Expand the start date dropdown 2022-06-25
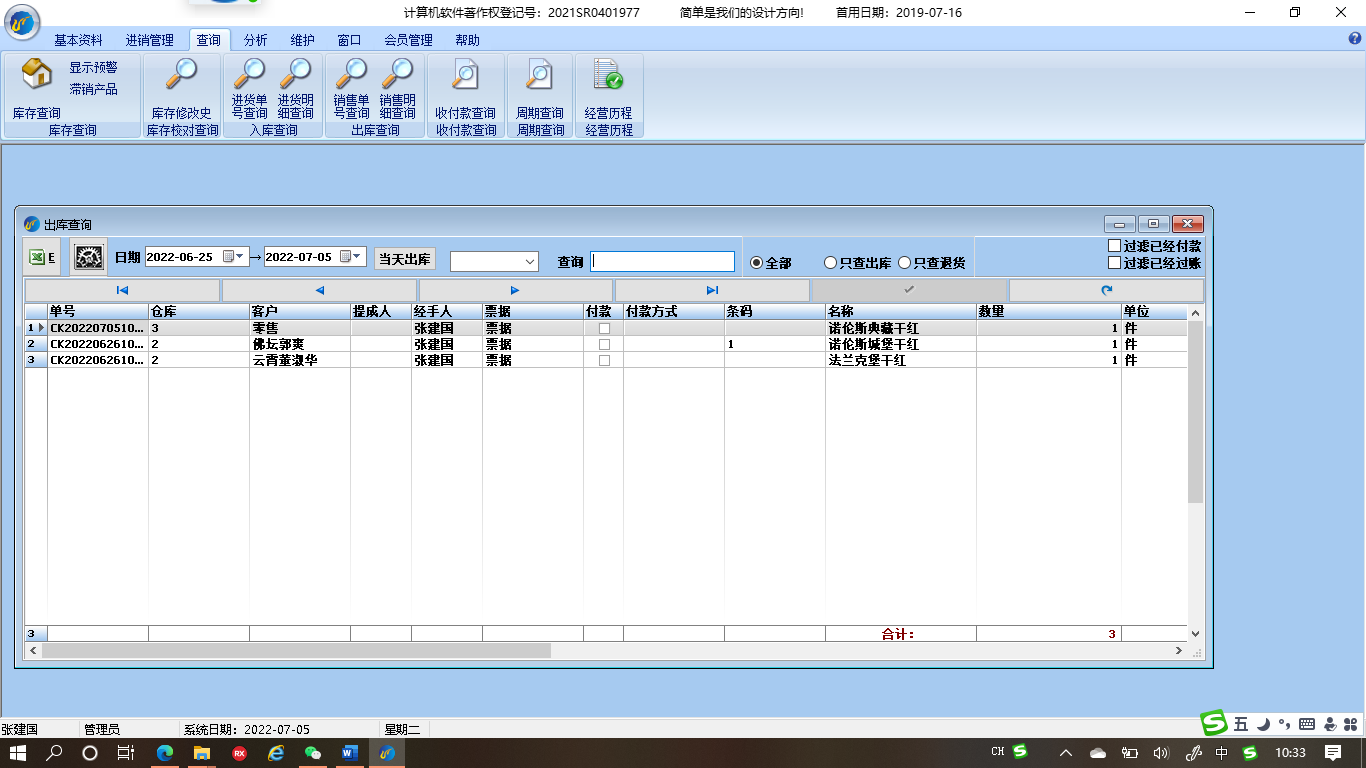 tap(234, 257)
